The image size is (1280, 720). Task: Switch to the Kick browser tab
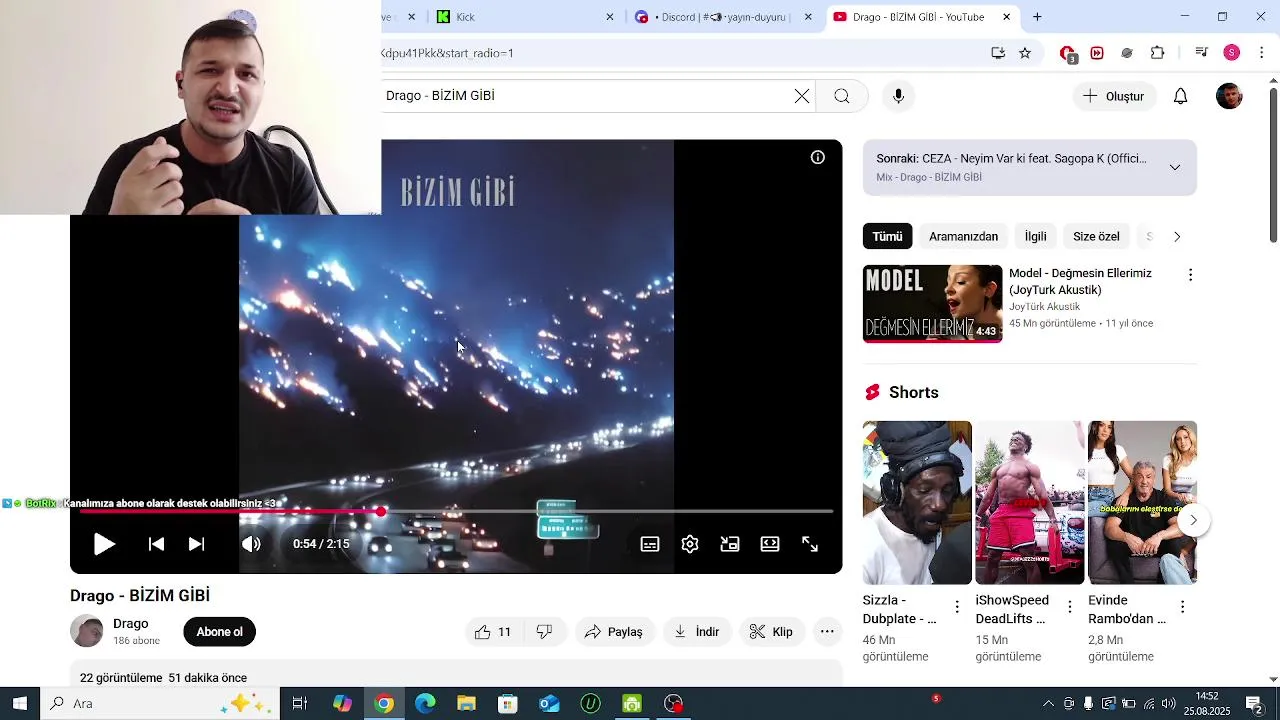(x=526, y=17)
